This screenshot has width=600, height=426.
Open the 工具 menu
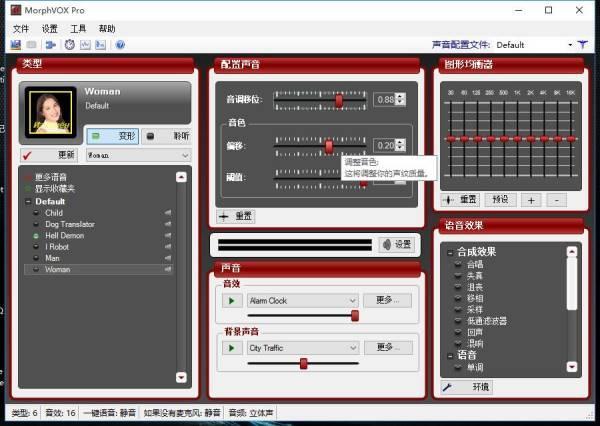tap(78, 29)
